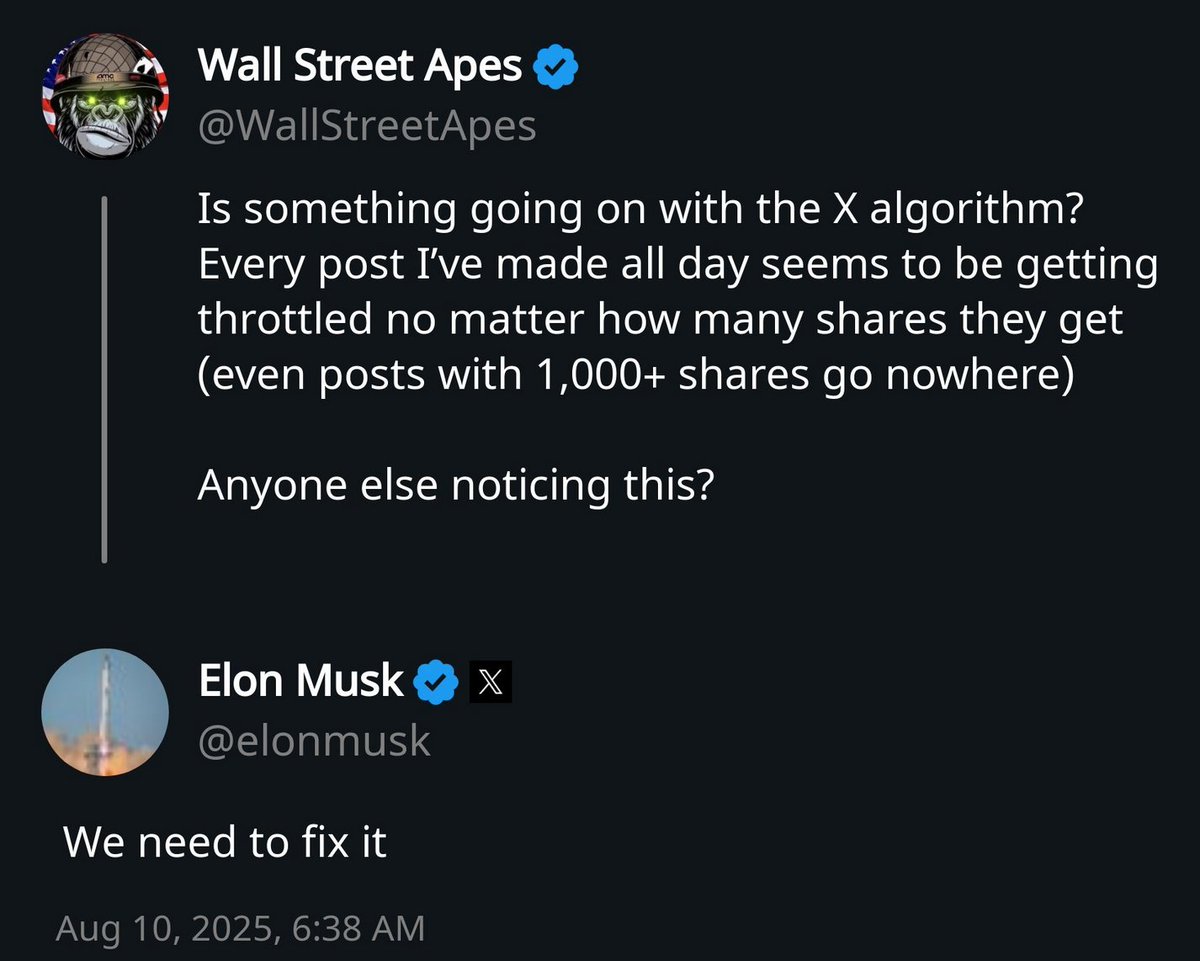The height and width of the screenshot is (961, 1200).
Task: Click the "Every post I've made all day" line
Action: (x=678, y=265)
